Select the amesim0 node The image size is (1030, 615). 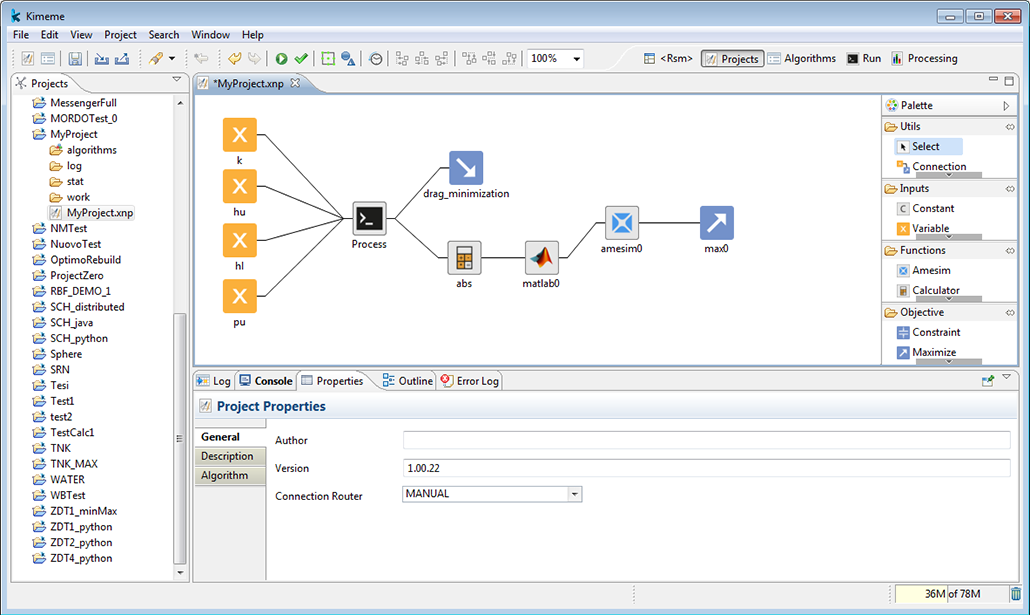coord(621,223)
